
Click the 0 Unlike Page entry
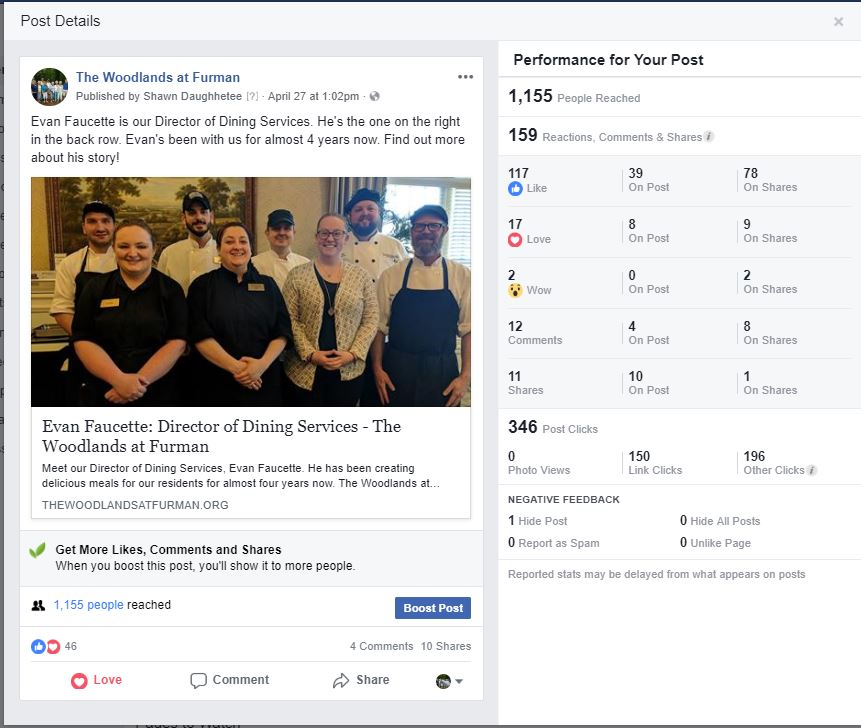tap(715, 543)
